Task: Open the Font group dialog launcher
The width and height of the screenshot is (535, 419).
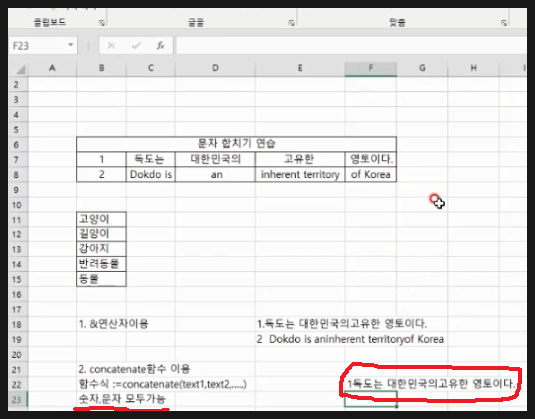Action: (x=291, y=23)
